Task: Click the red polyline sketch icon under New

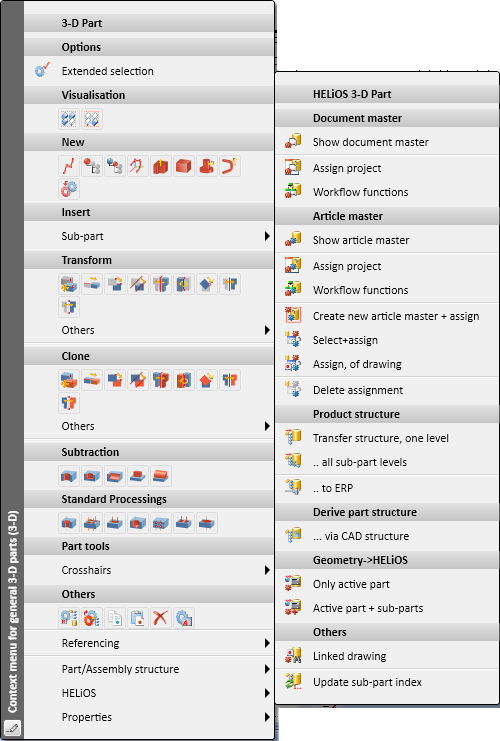Action: [69, 166]
